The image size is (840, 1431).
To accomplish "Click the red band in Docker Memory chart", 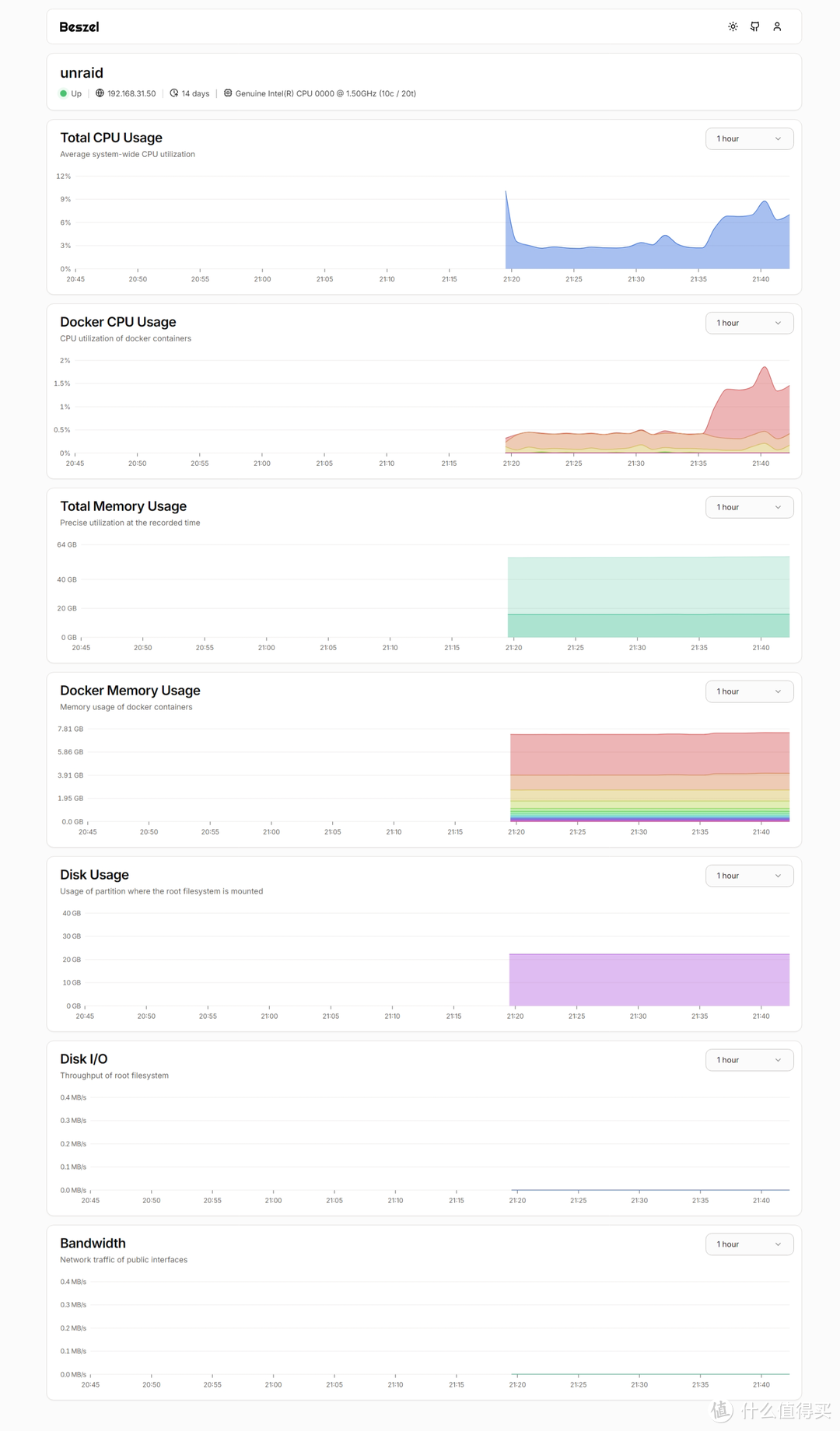I will (649, 754).
